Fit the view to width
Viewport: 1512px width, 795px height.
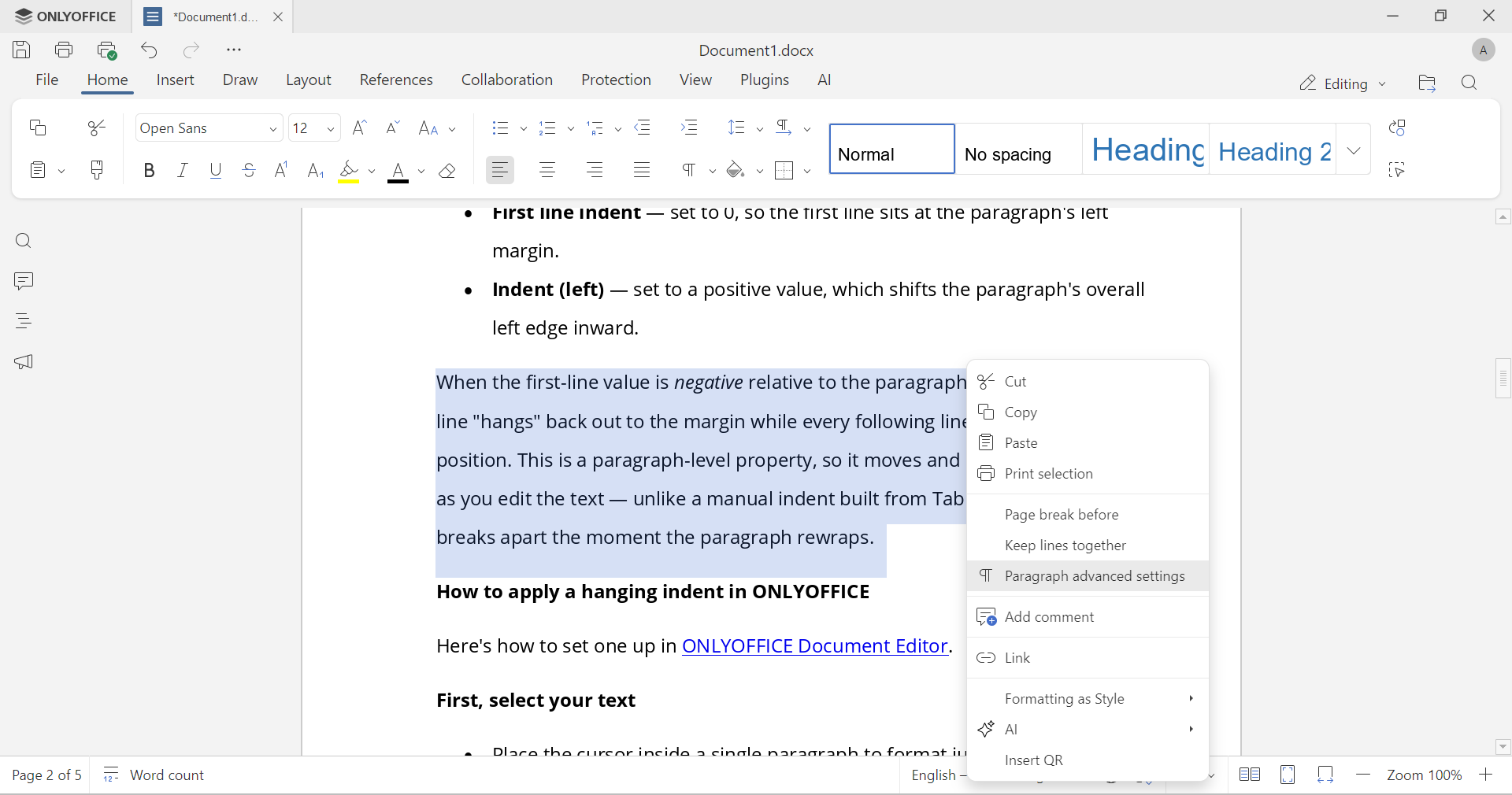pyautogui.click(x=1326, y=775)
